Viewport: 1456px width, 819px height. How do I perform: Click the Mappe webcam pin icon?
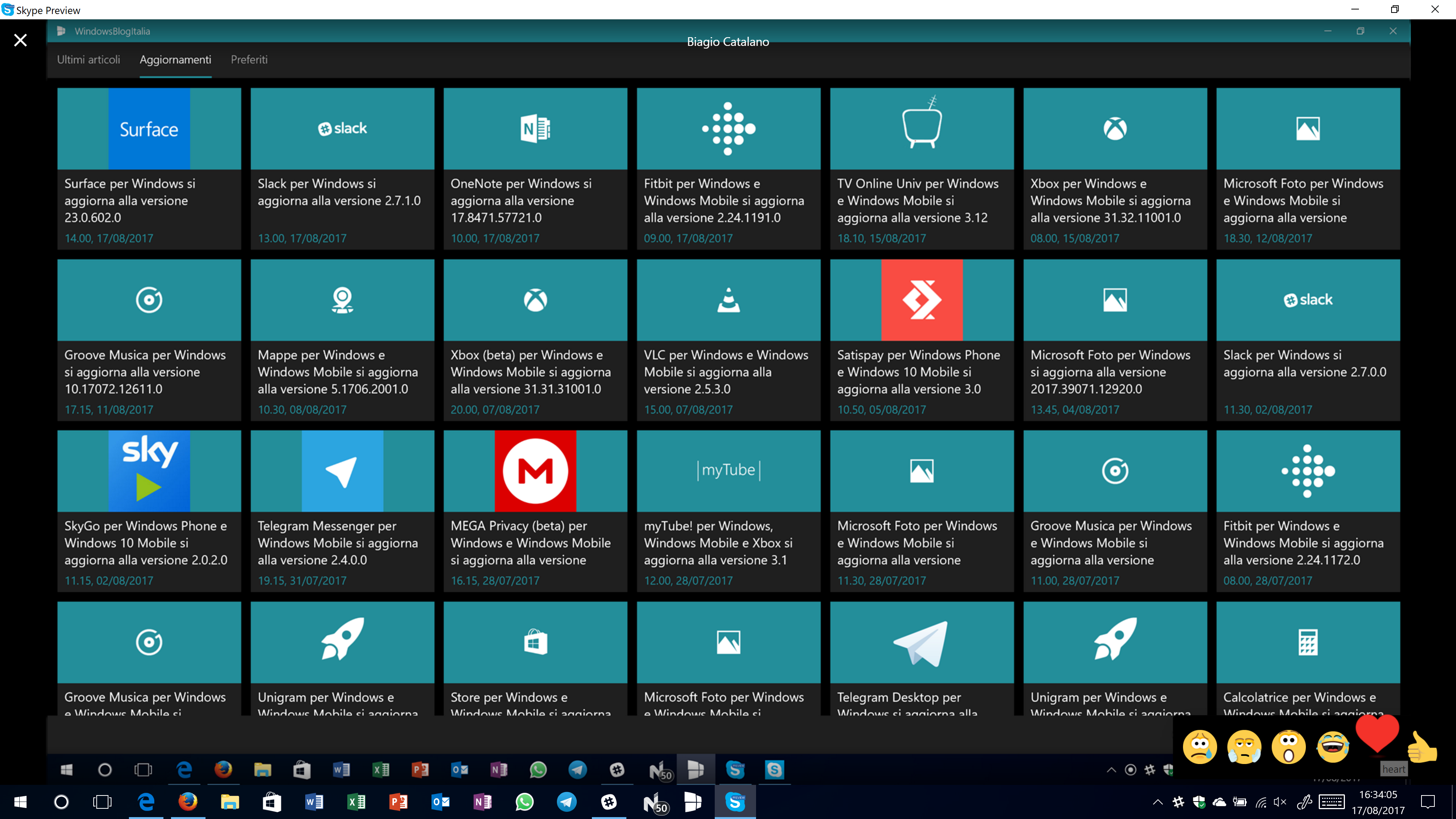pyautogui.click(x=342, y=300)
